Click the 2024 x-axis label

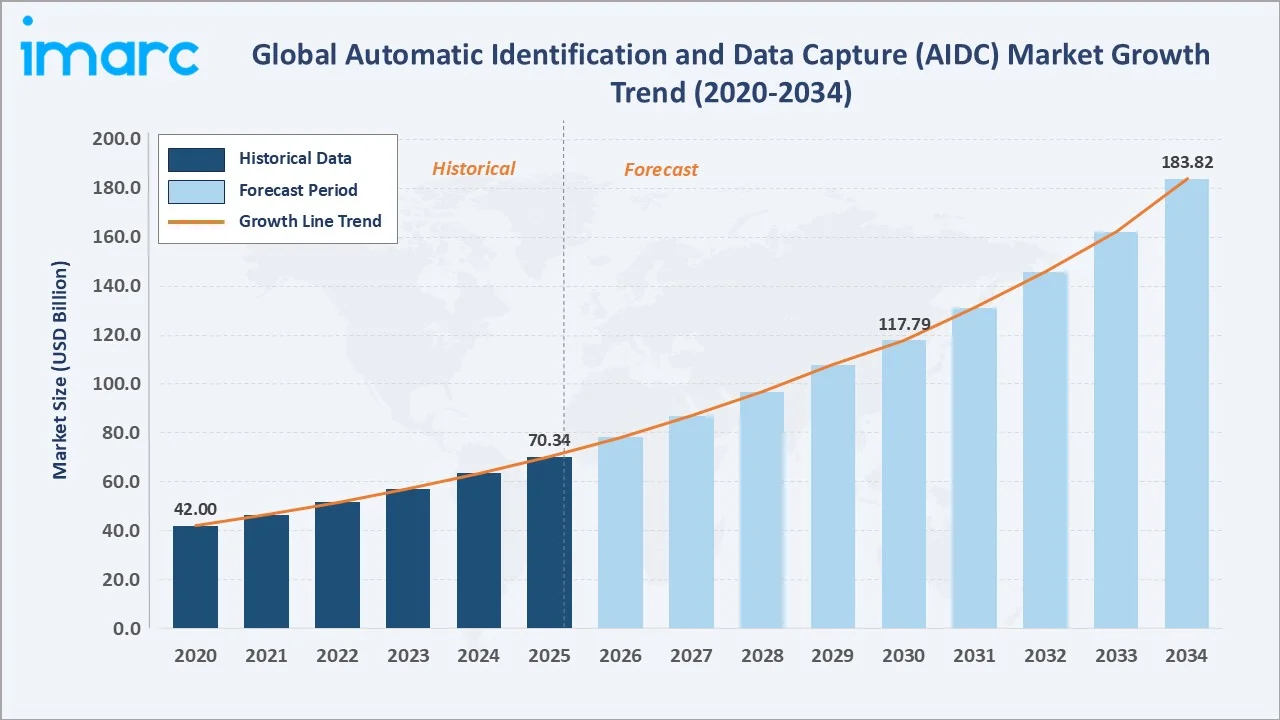pos(479,656)
